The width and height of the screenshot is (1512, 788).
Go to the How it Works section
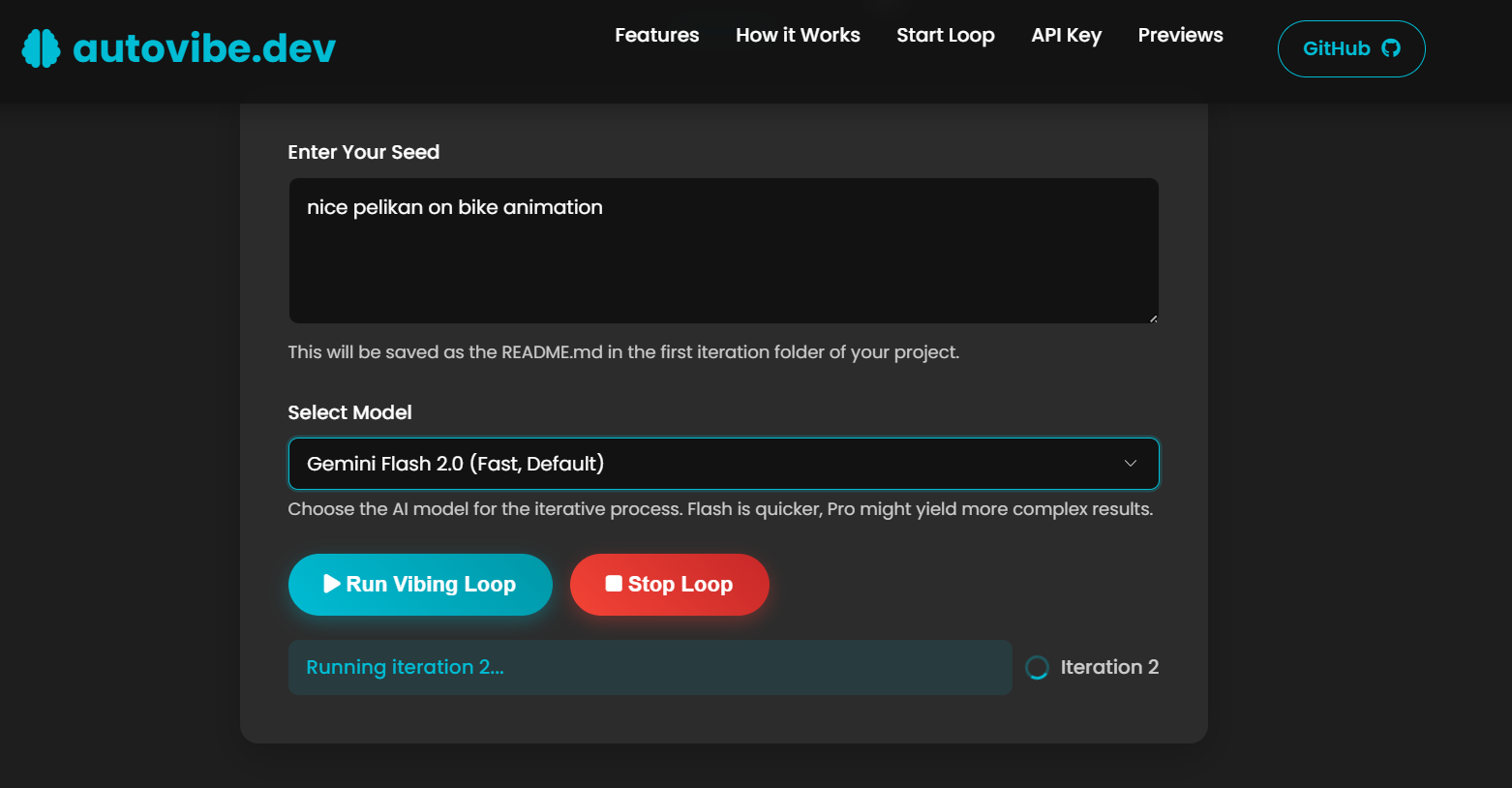coord(798,36)
